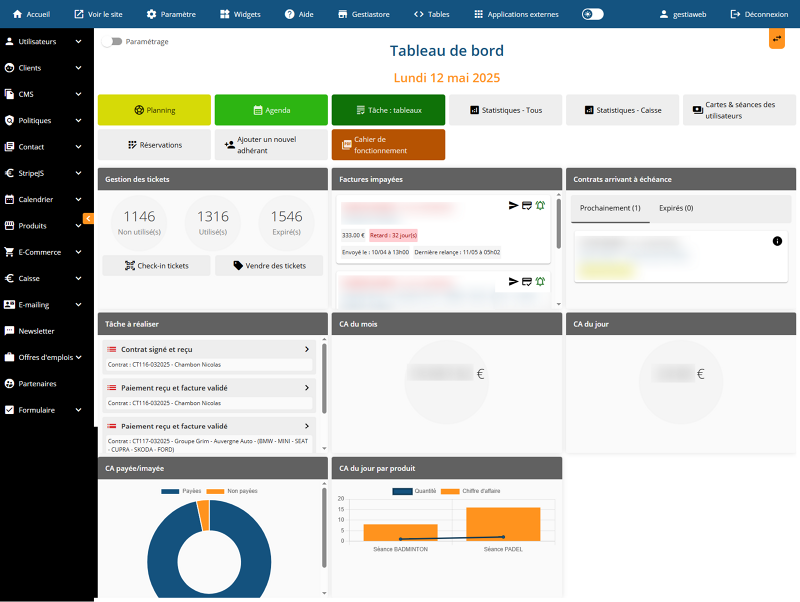Switch to the Prochainement (1) tab

[610, 208]
